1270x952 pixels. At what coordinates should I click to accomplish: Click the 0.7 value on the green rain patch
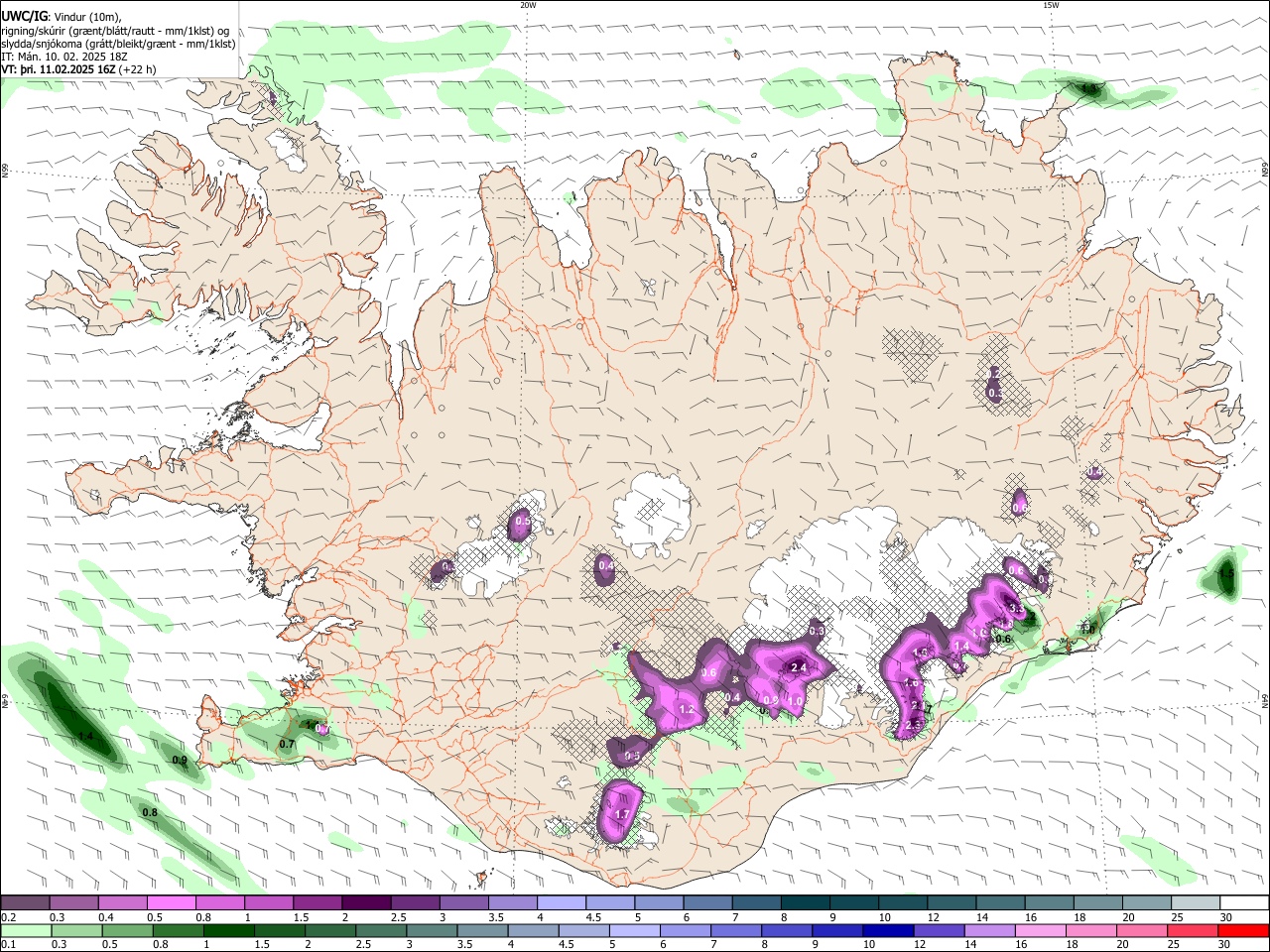(x=287, y=744)
